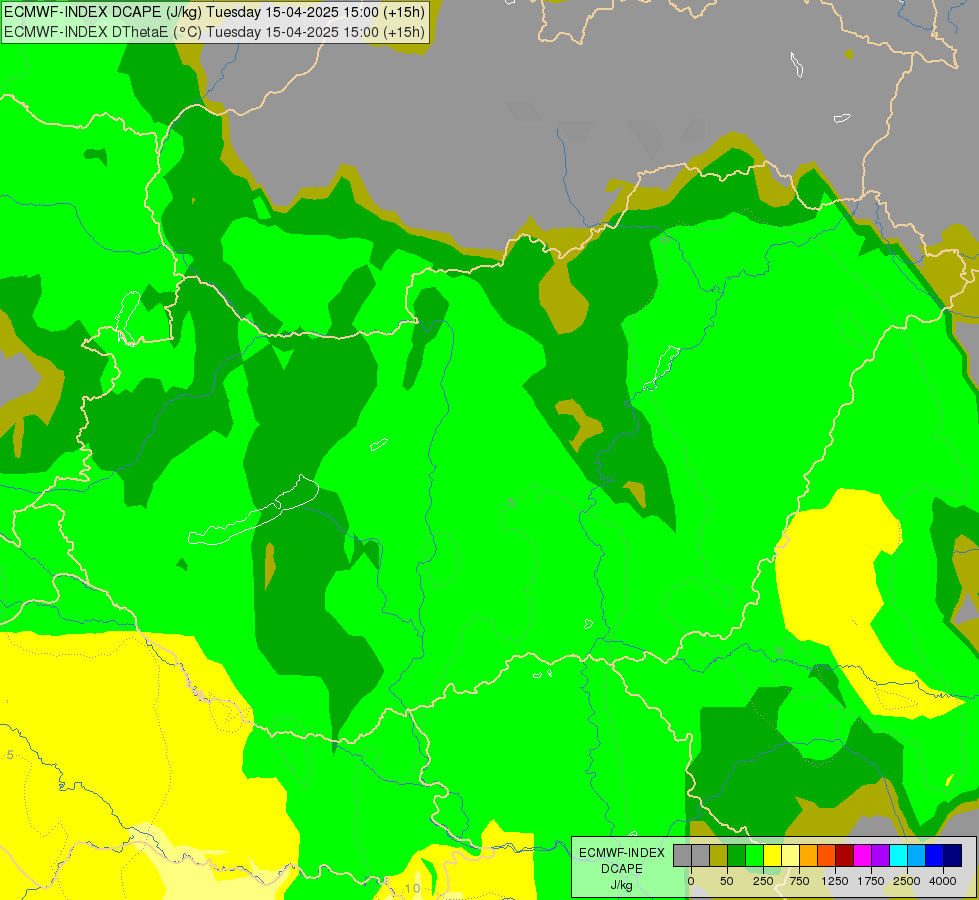Select the bright yellow legend swatch
This screenshot has width=979, height=900.
pos(772,856)
